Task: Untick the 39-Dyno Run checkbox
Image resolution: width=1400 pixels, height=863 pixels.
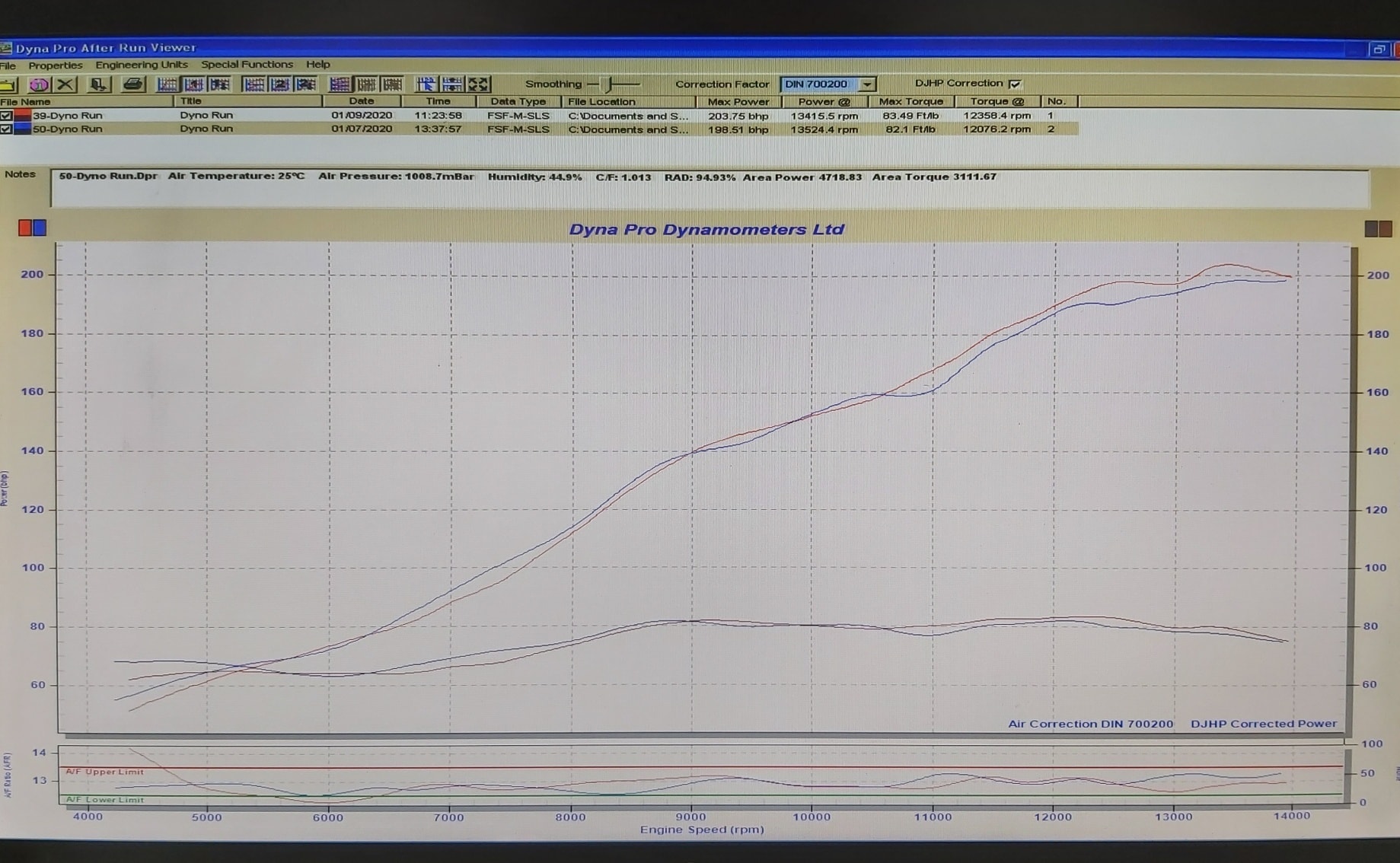Action: (6, 116)
